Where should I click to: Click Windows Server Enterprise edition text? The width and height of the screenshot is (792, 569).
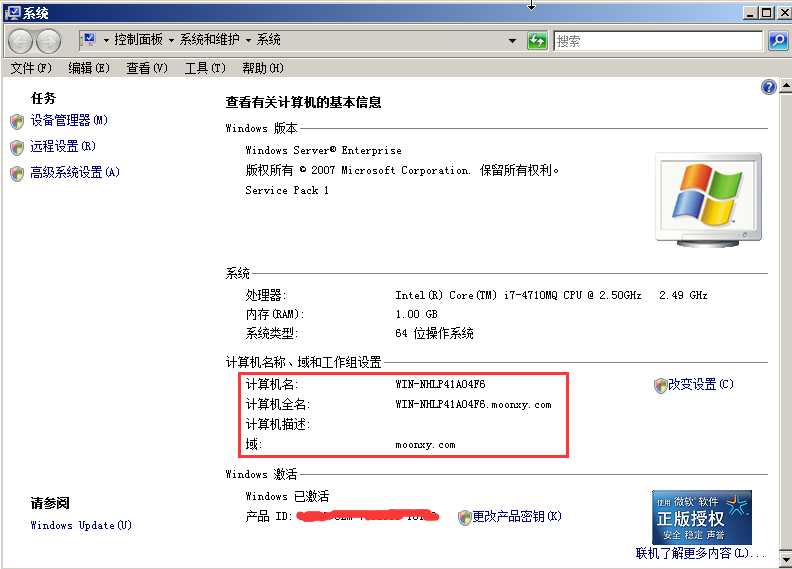tap(323, 150)
